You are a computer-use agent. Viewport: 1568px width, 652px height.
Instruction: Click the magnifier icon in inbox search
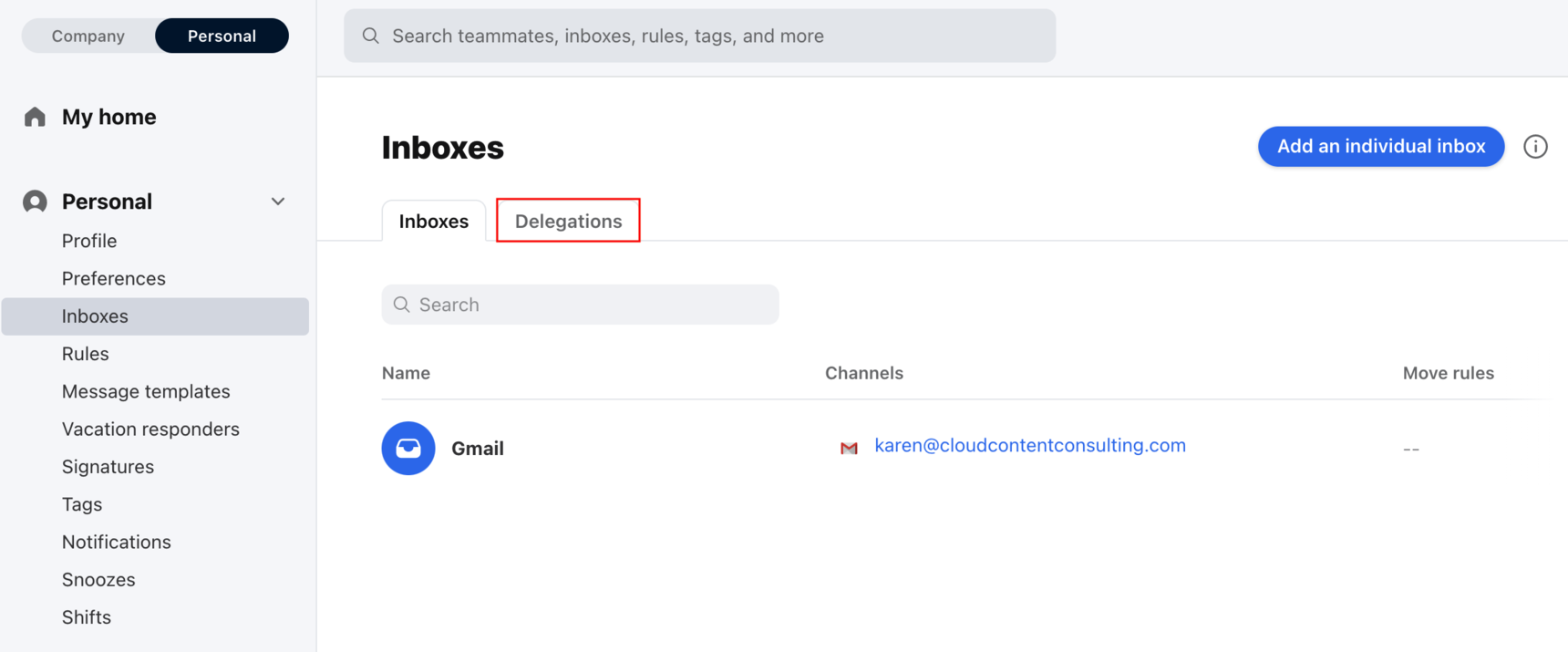click(402, 305)
